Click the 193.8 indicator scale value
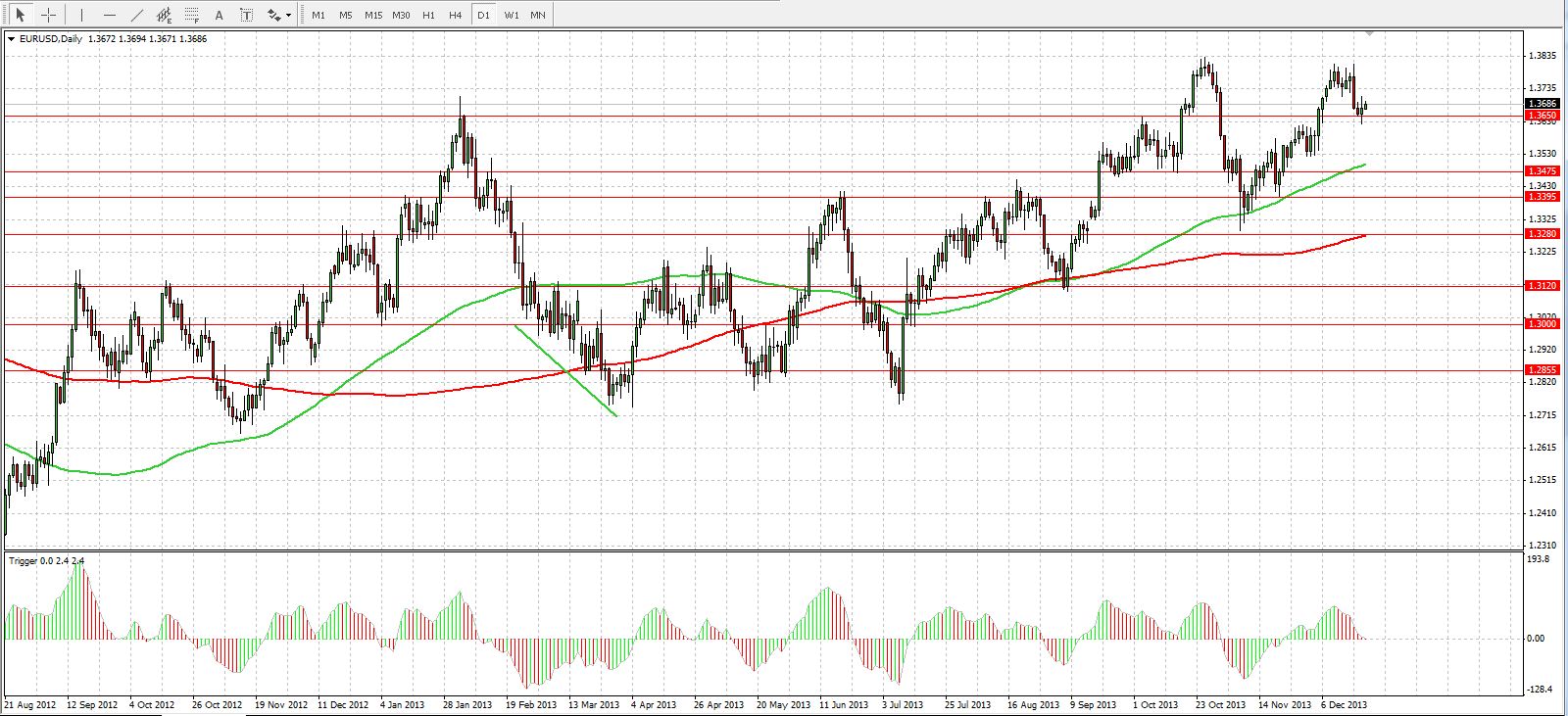 pos(1539,559)
